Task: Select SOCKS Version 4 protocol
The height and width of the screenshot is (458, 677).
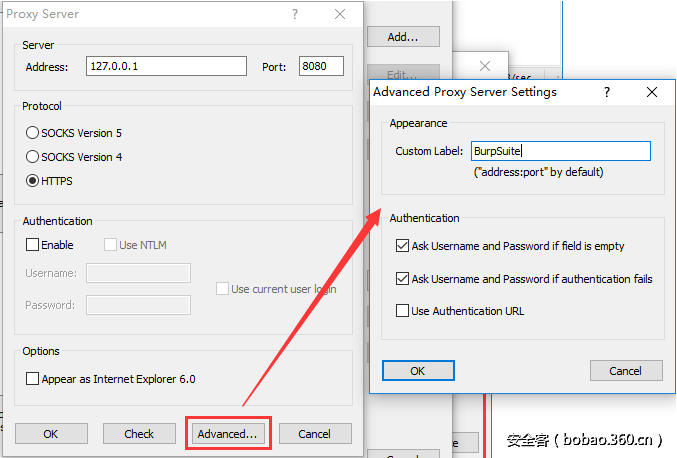Action: pos(32,157)
